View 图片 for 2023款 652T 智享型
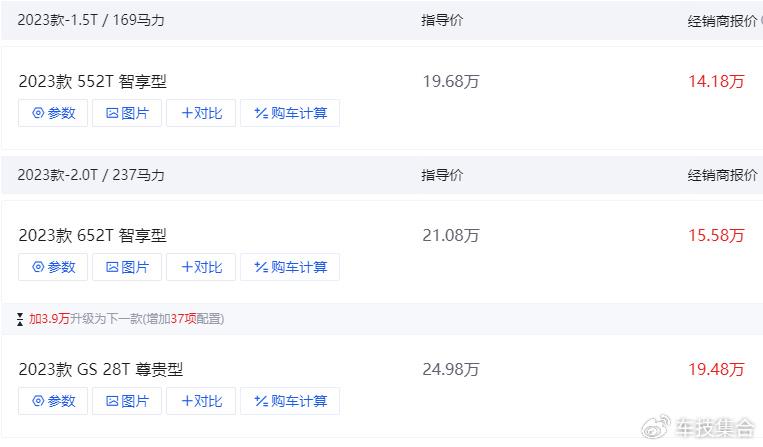This screenshot has width=763, height=447. pyautogui.click(x=127, y=267)
